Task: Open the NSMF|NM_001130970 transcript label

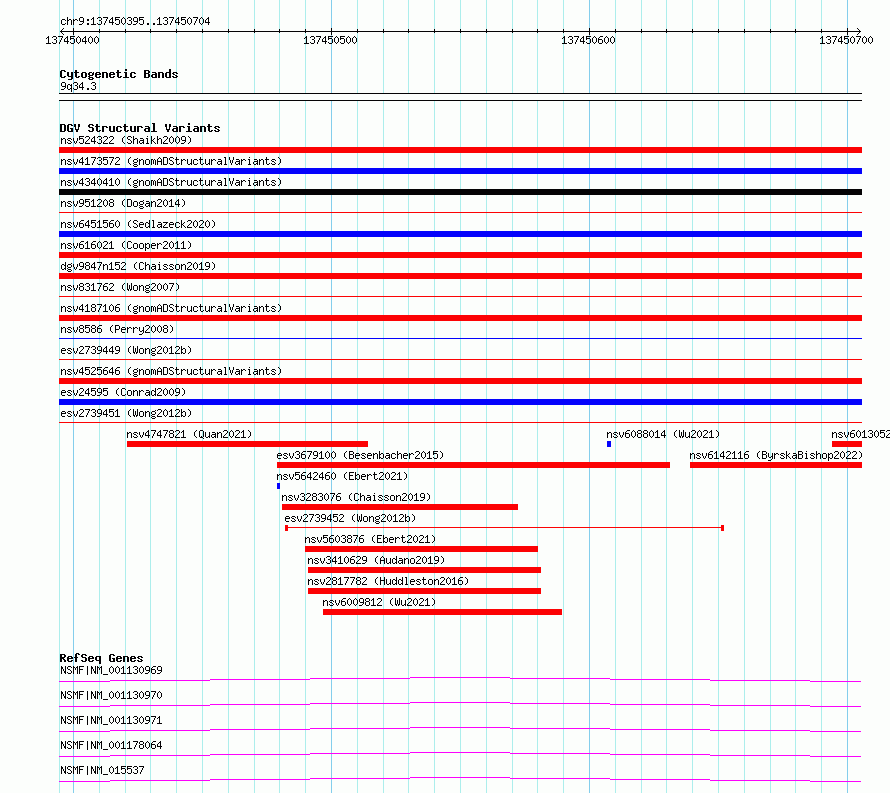Action: pos(111,695)
